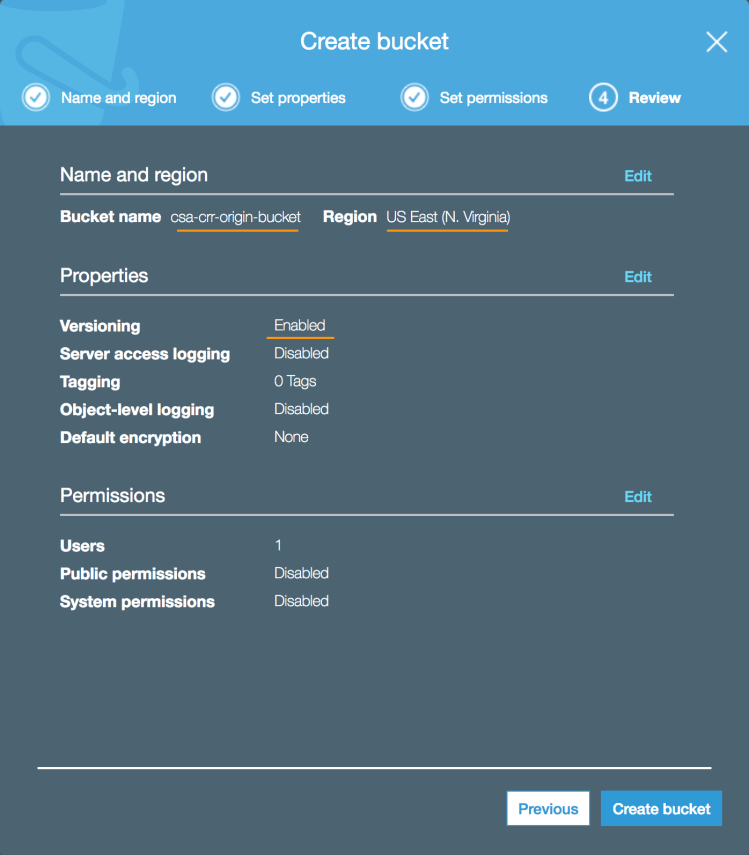Click the System permissions Disabled value

tap(301, 601)
